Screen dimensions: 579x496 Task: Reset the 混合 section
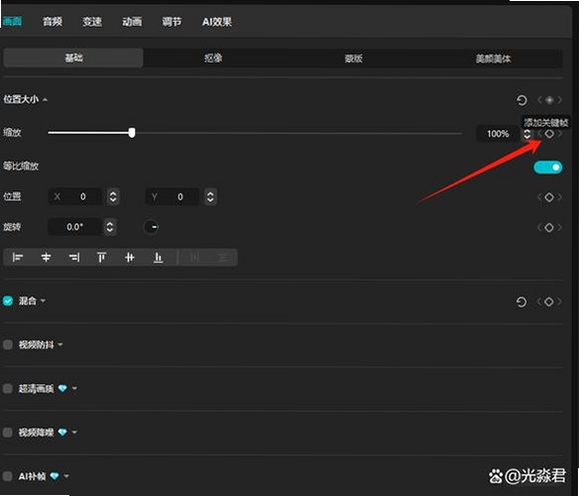(521, 302)
